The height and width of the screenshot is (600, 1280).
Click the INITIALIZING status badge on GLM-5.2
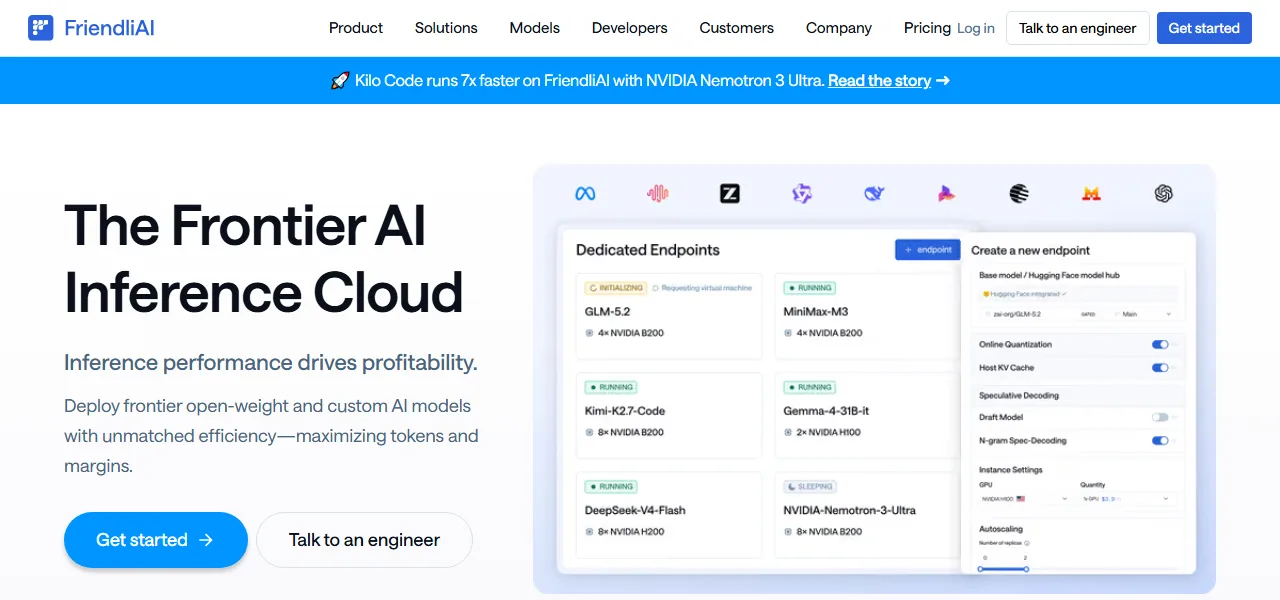(x=615, y=288)
